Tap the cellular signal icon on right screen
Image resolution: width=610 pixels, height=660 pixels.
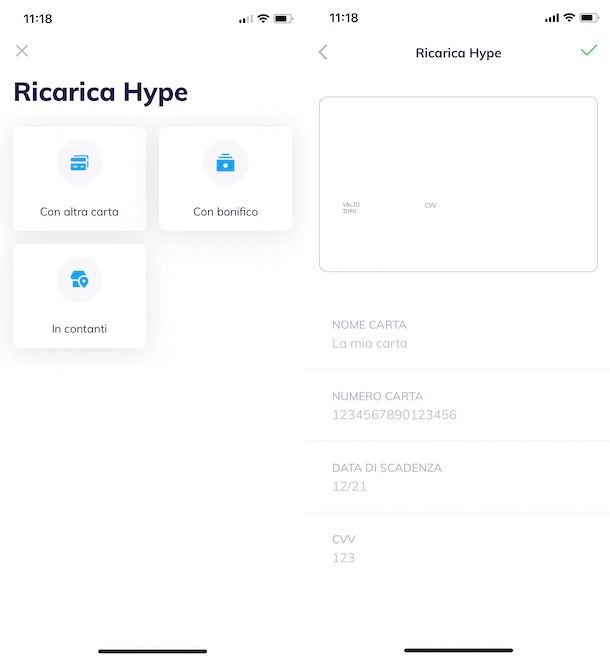(552, 18)
